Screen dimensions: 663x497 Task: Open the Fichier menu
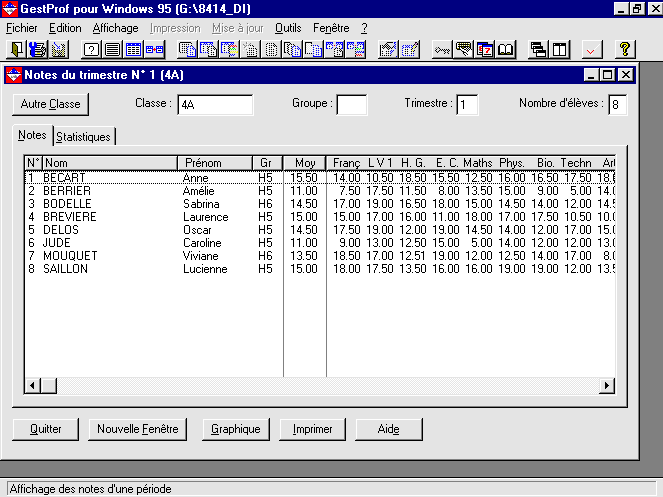click(21, 28)
